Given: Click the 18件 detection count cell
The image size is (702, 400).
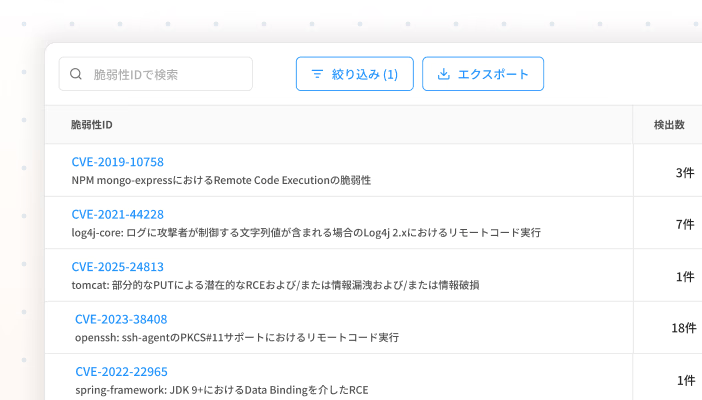Looking at the screenshot, I should [x=682, y=328].
